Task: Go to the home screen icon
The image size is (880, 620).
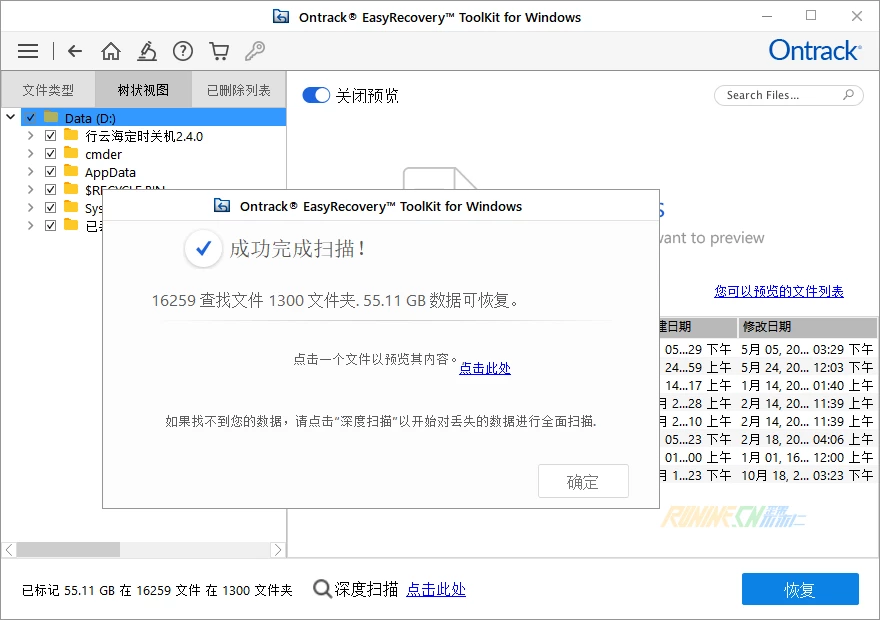Action: [111, 51]
